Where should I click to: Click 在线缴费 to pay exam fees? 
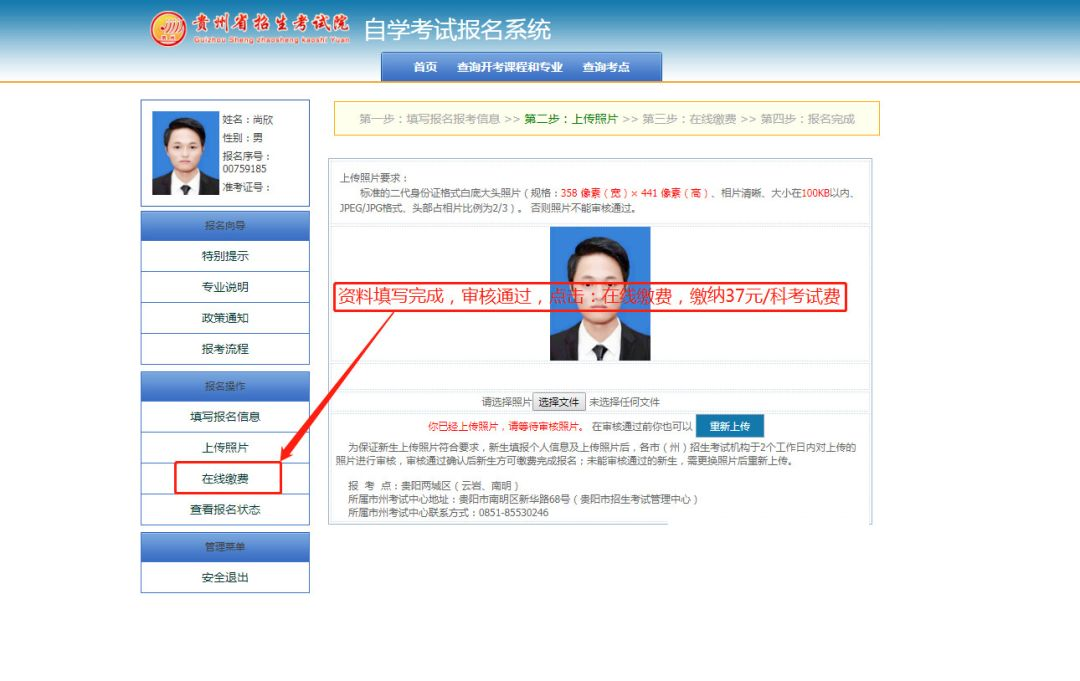coord(224,478)
